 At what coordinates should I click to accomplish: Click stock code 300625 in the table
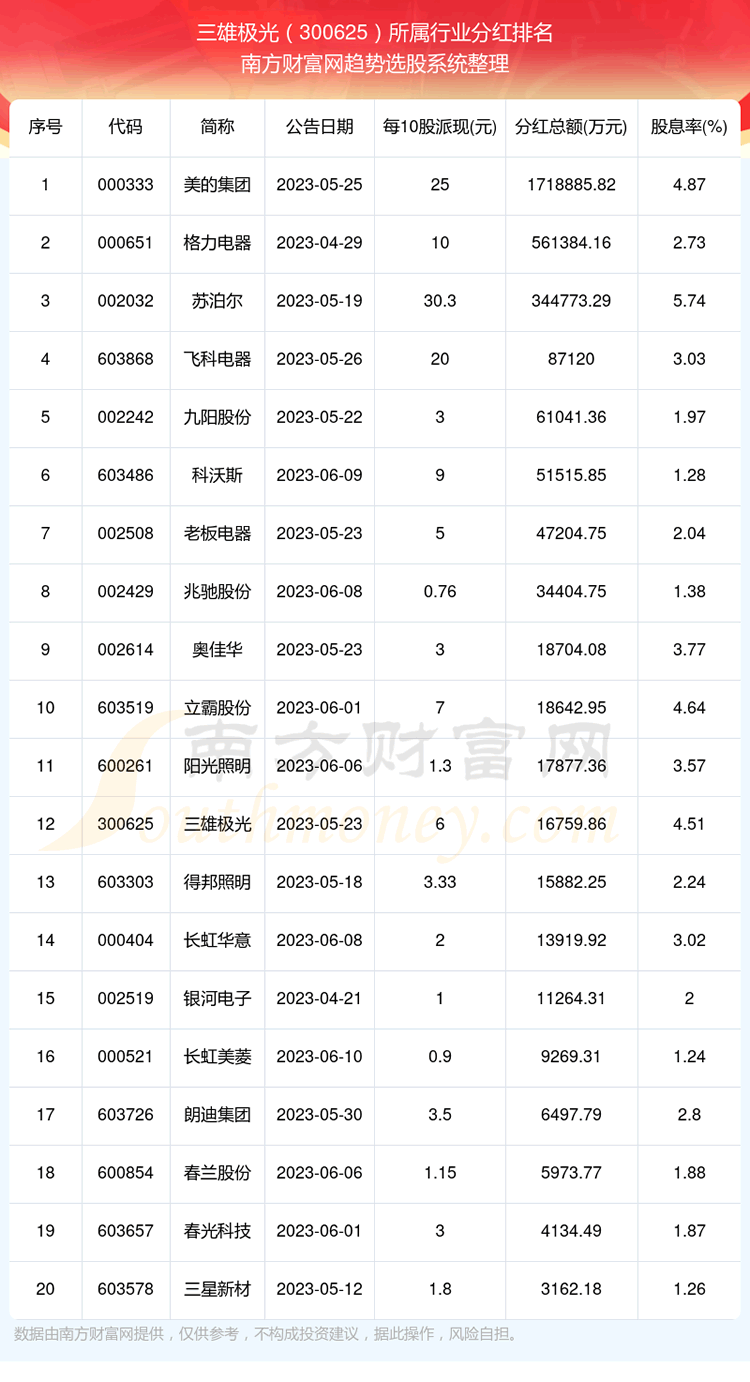[x=126, y=824]
